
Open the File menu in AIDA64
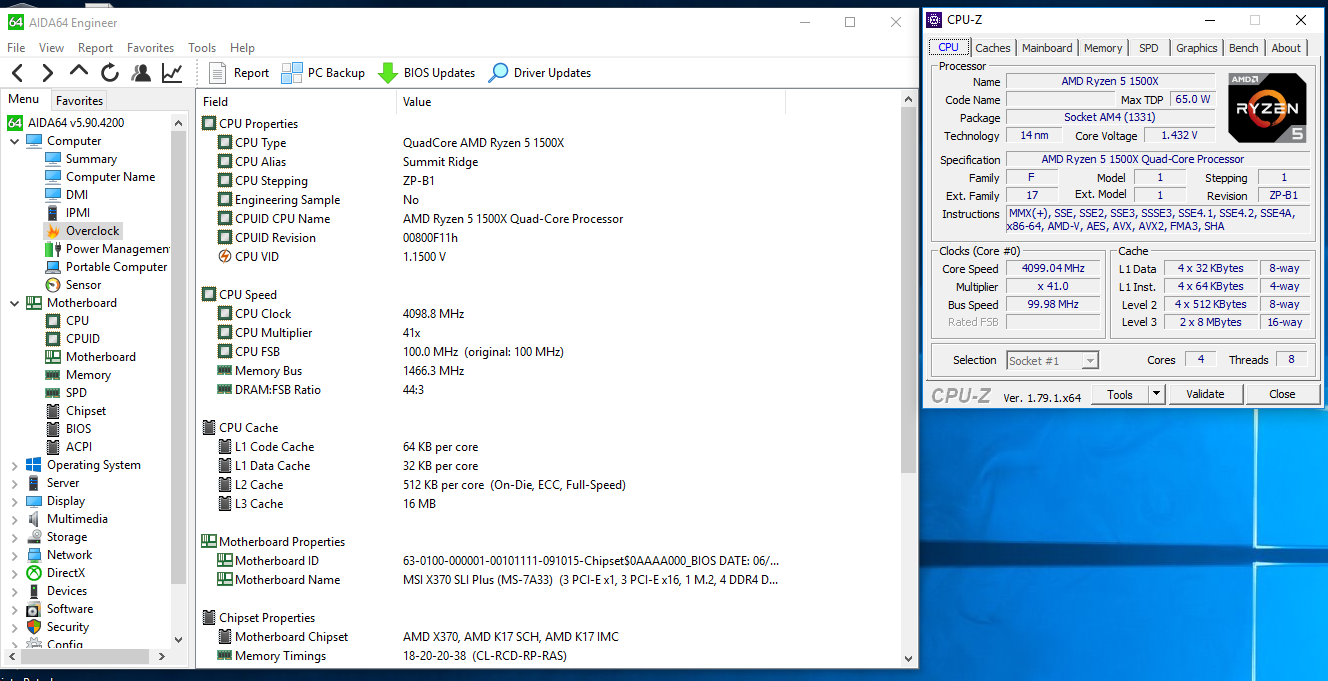coord(16,47)
